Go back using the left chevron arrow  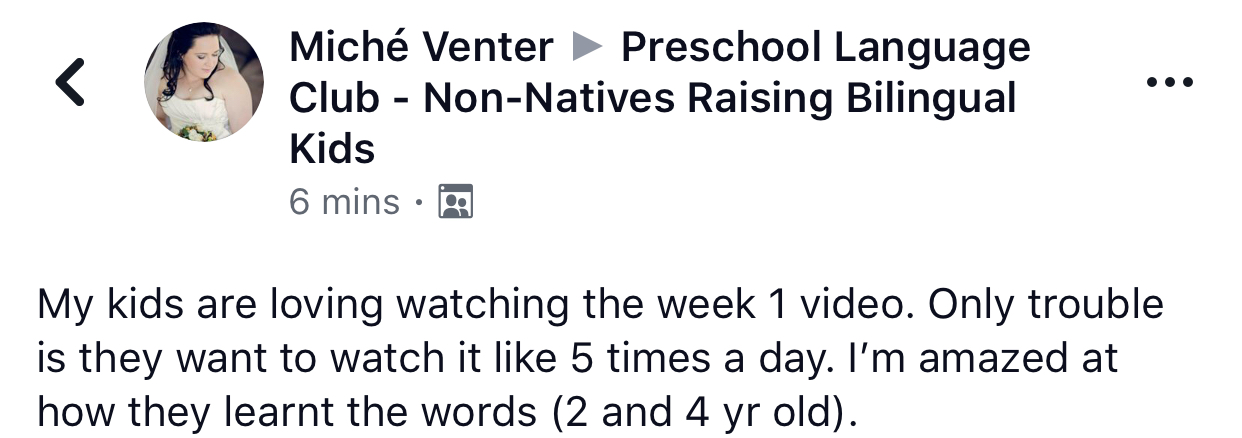coord(69,83)
